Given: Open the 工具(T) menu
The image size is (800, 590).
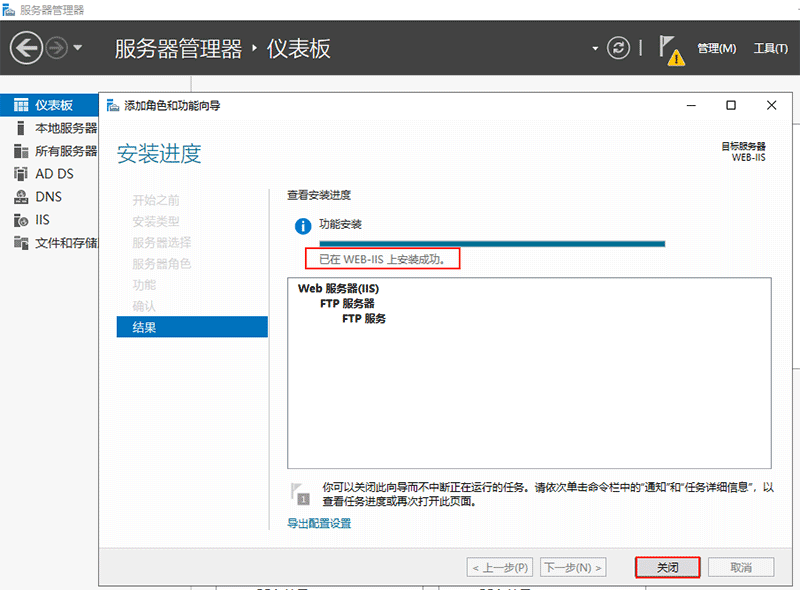Looking at the screenshot, I should (771, 47).
